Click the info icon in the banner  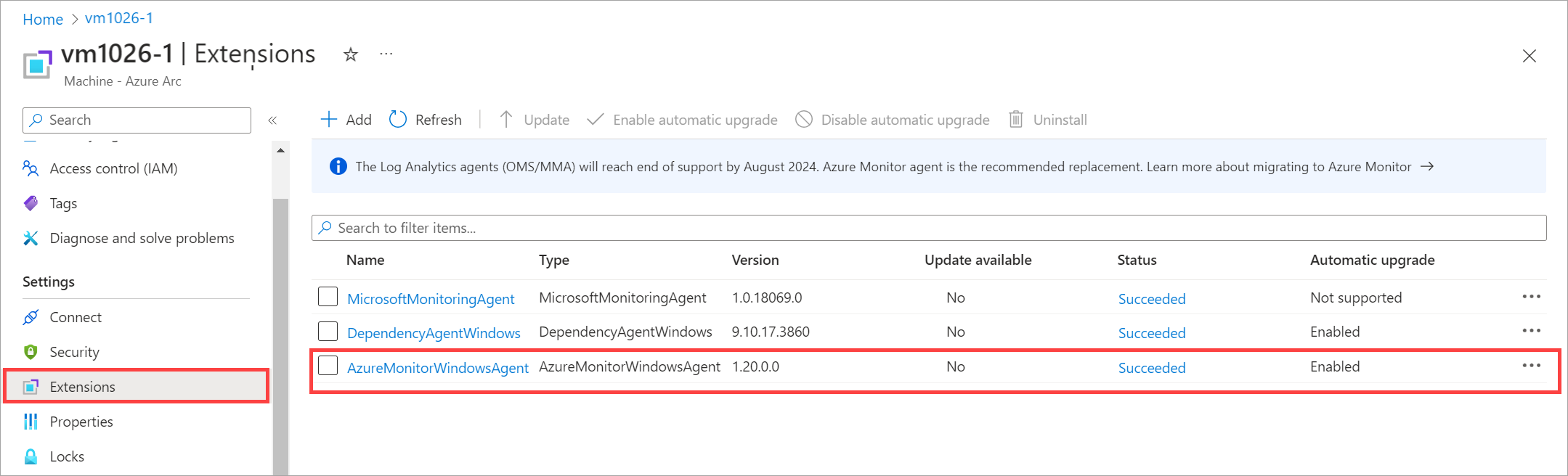click(x=338, y=166)
